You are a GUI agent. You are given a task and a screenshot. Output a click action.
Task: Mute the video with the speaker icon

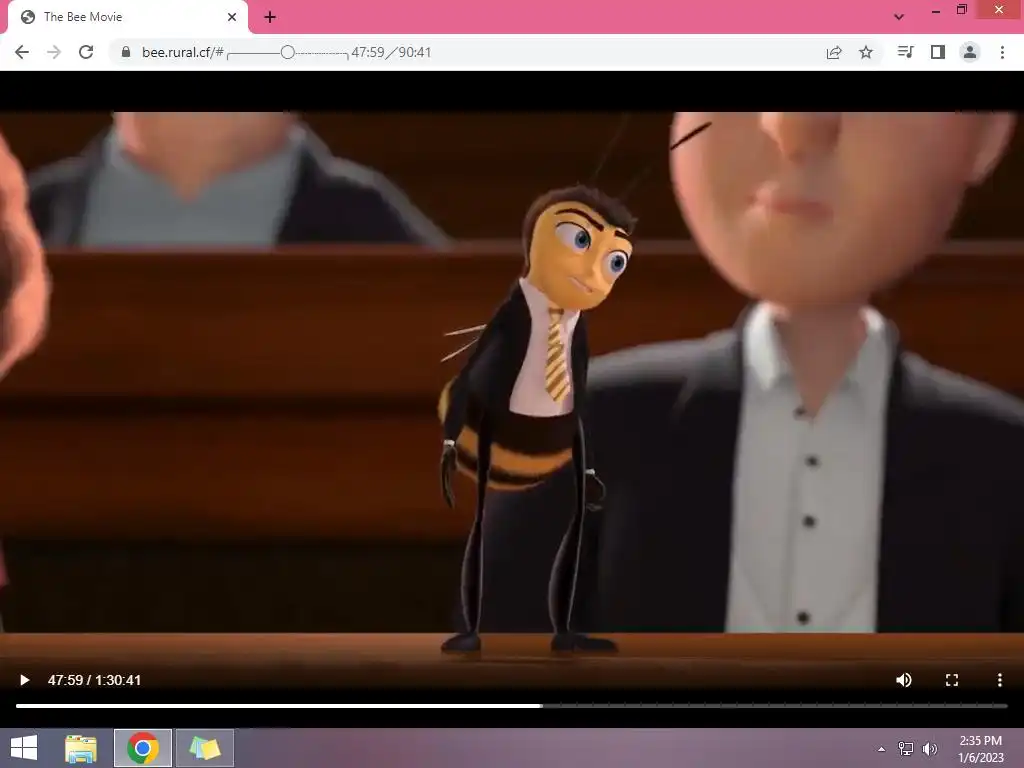pos(904,680)
